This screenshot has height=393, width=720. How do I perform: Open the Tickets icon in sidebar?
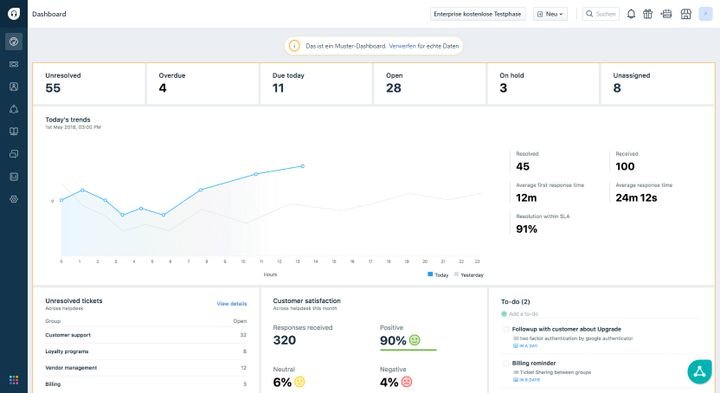(x=14, y=64)
